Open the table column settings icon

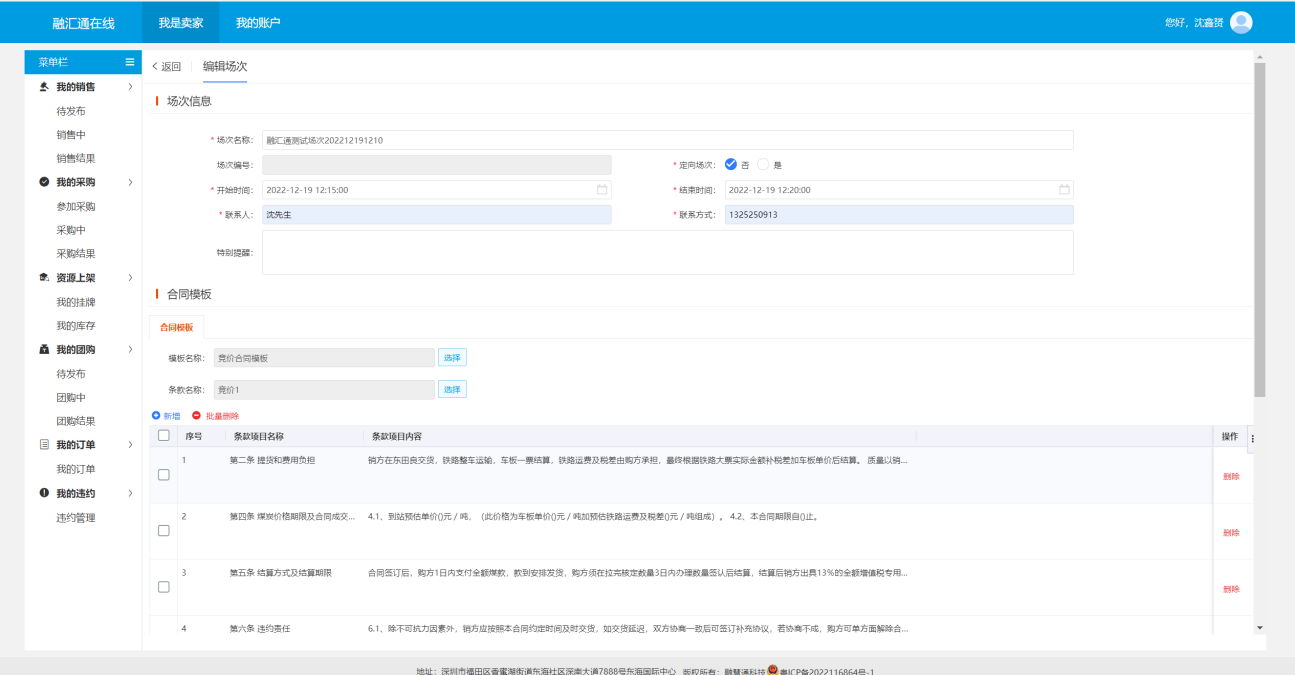click(1253, 438)
